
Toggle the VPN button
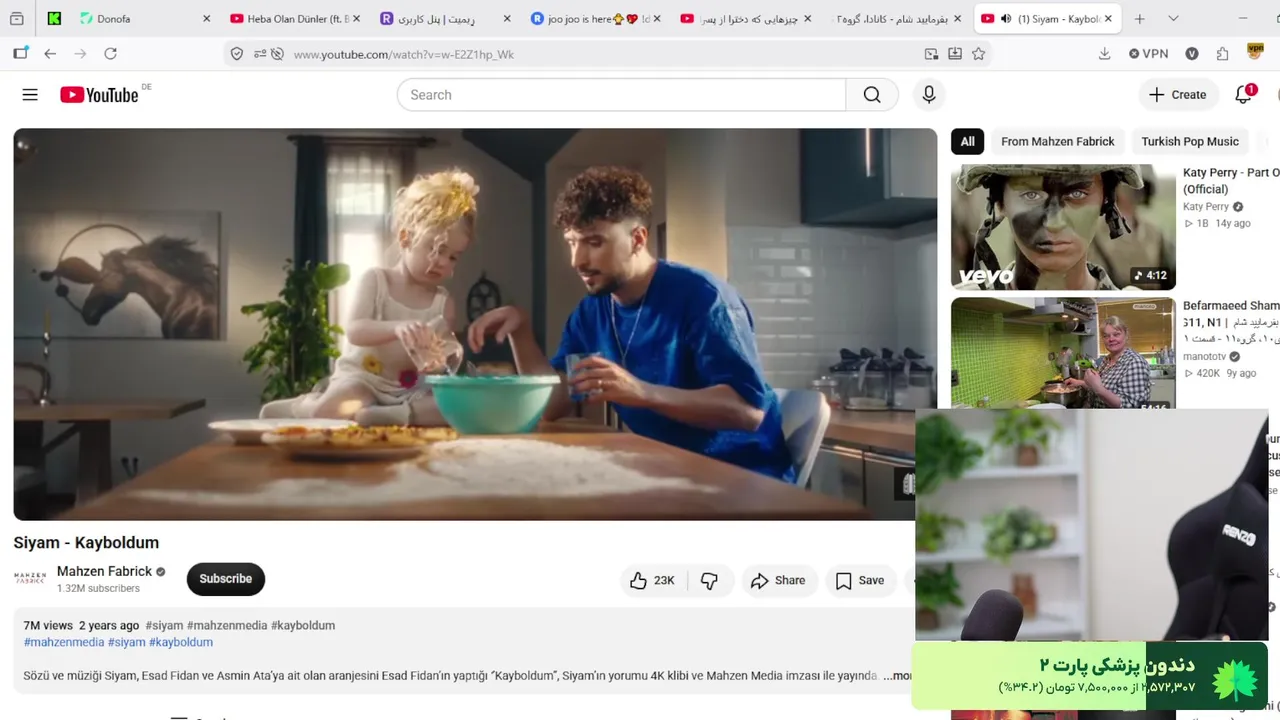(x=1148, y=54)
